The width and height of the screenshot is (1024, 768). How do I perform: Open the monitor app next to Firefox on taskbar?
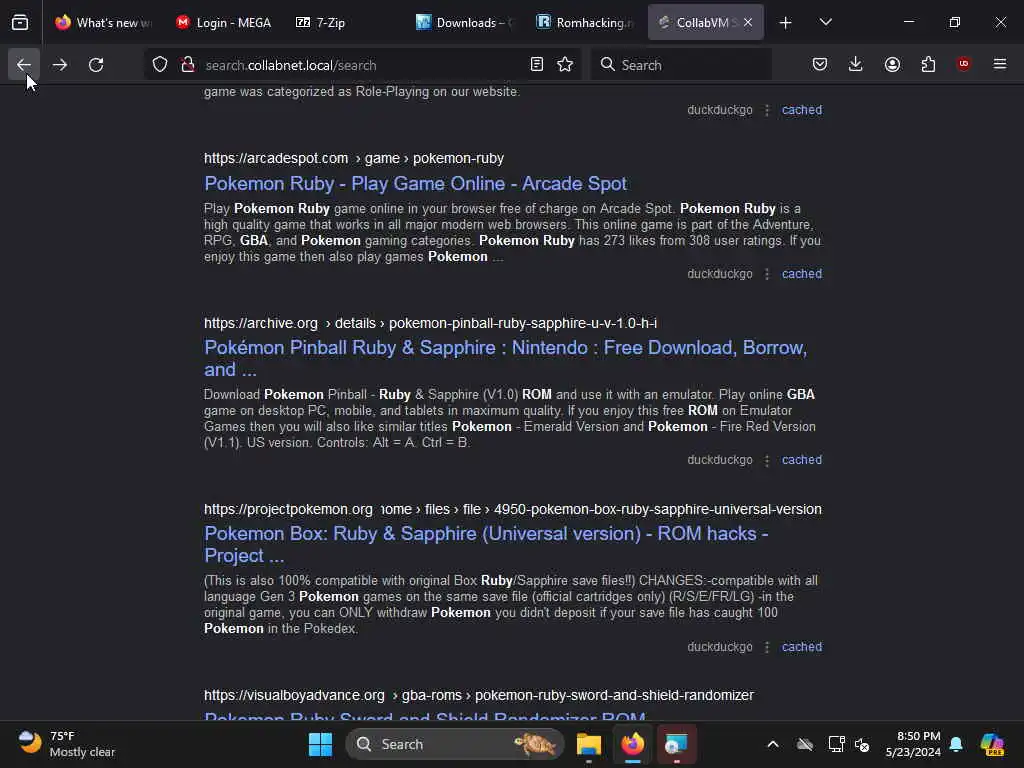point(677,744)
